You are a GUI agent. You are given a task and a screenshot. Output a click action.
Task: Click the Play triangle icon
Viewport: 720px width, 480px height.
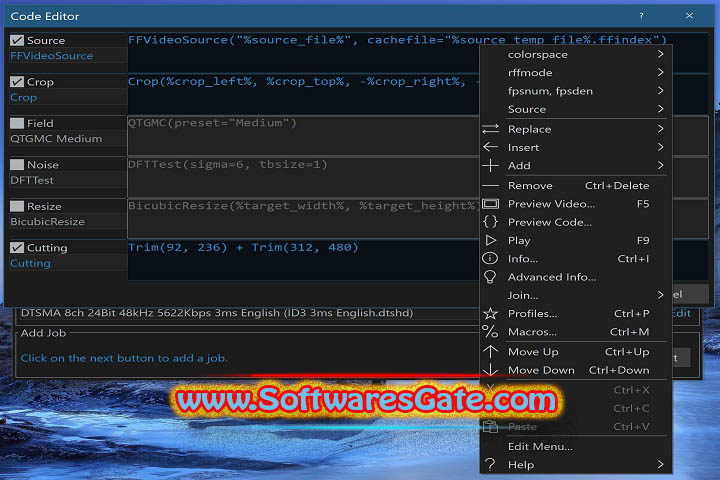[x=490, y=240]
